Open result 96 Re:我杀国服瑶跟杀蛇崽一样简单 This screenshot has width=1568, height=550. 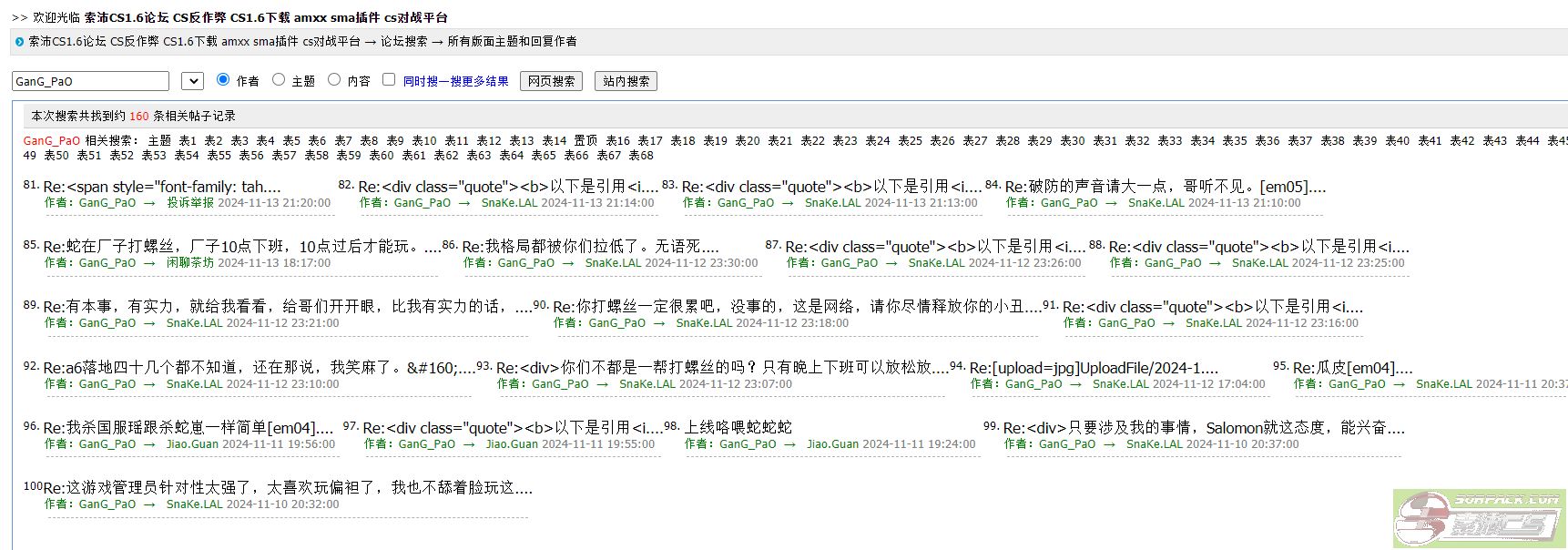pos(189,428)
